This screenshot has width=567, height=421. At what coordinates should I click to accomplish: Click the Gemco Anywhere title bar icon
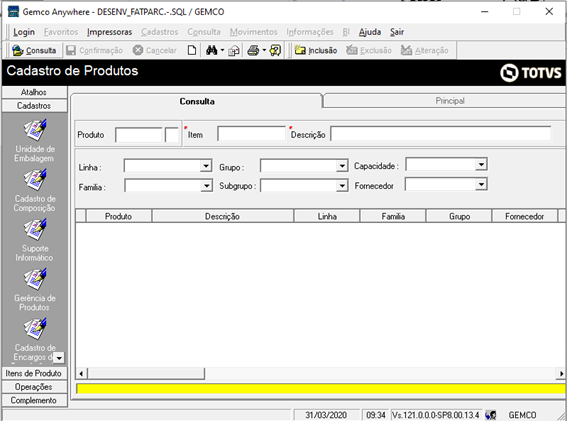point(13,11)
